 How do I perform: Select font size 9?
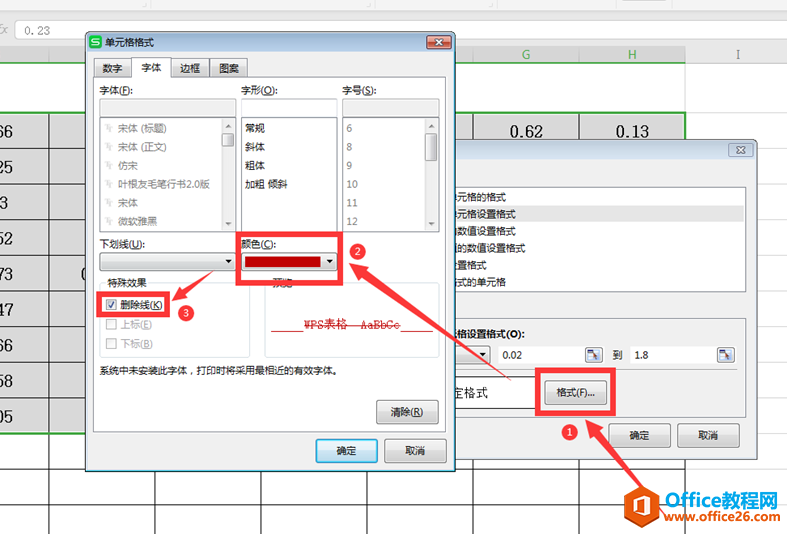point(349,165)
